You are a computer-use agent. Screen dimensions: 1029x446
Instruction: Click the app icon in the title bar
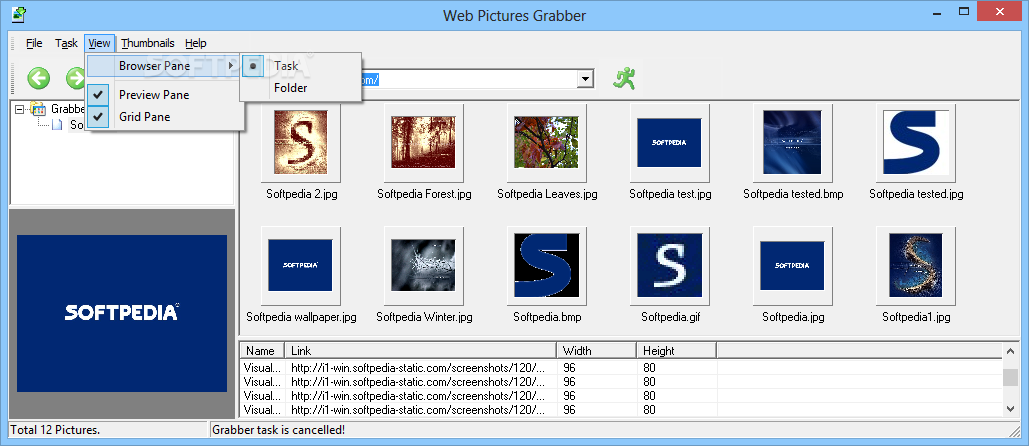(19, 14)
